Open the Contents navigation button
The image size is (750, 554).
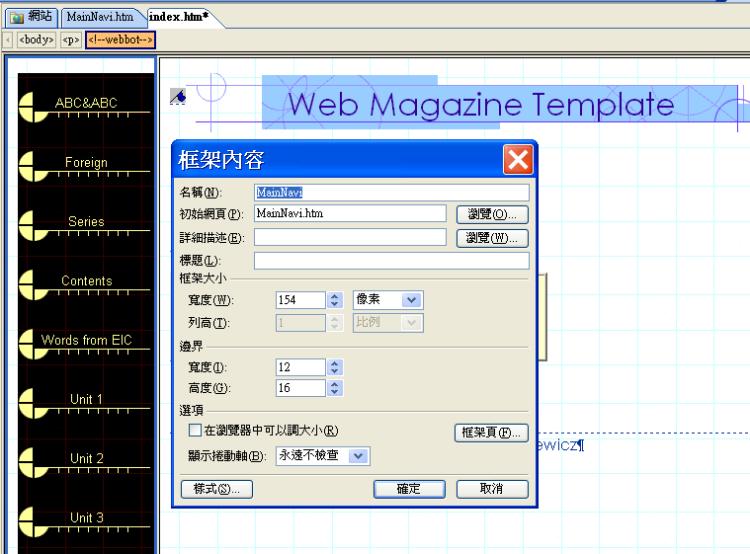(x=86, y=282)
